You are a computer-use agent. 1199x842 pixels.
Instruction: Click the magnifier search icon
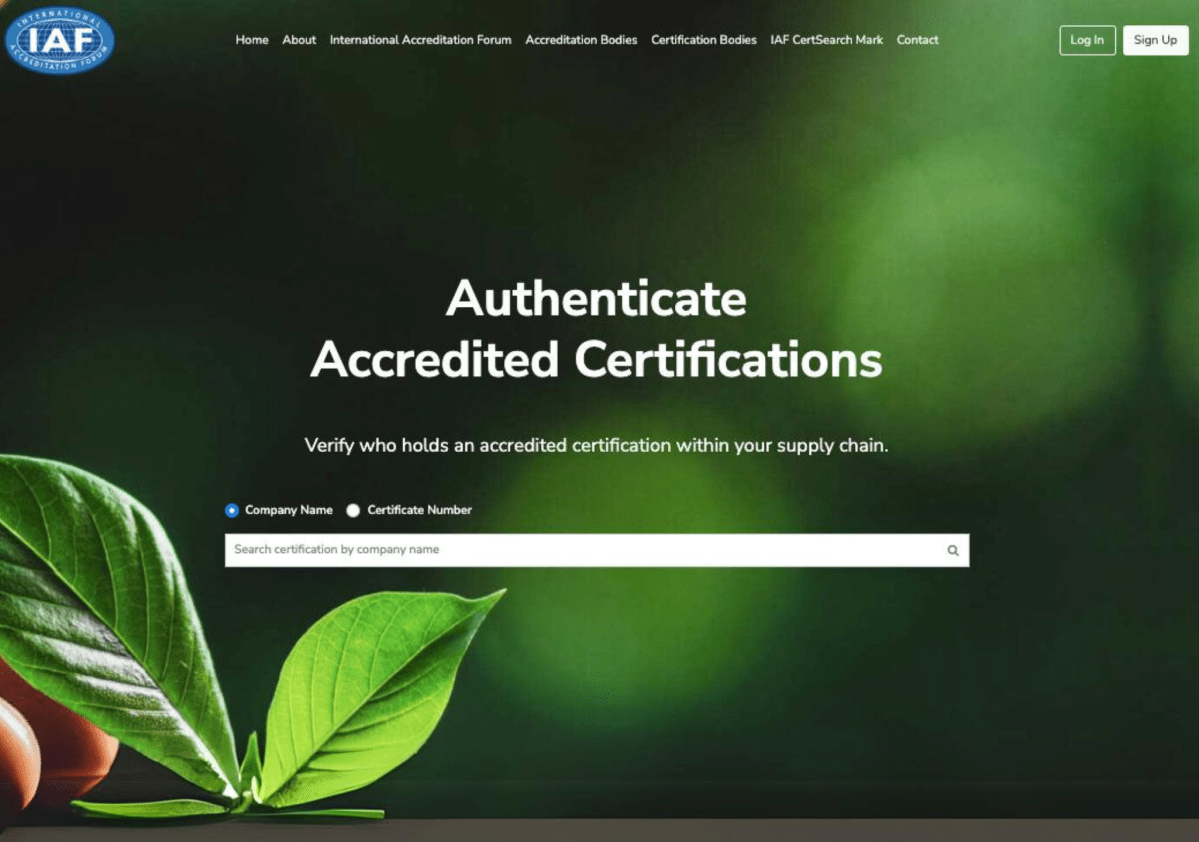[x=953, y=550]
